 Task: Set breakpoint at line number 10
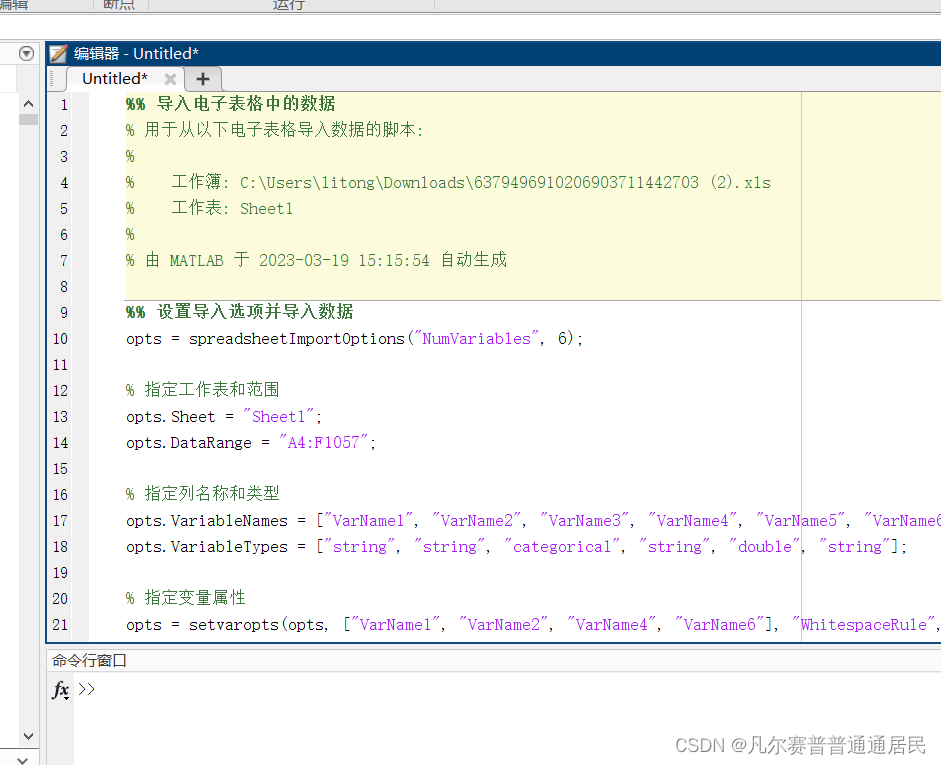tap(63, 339)
